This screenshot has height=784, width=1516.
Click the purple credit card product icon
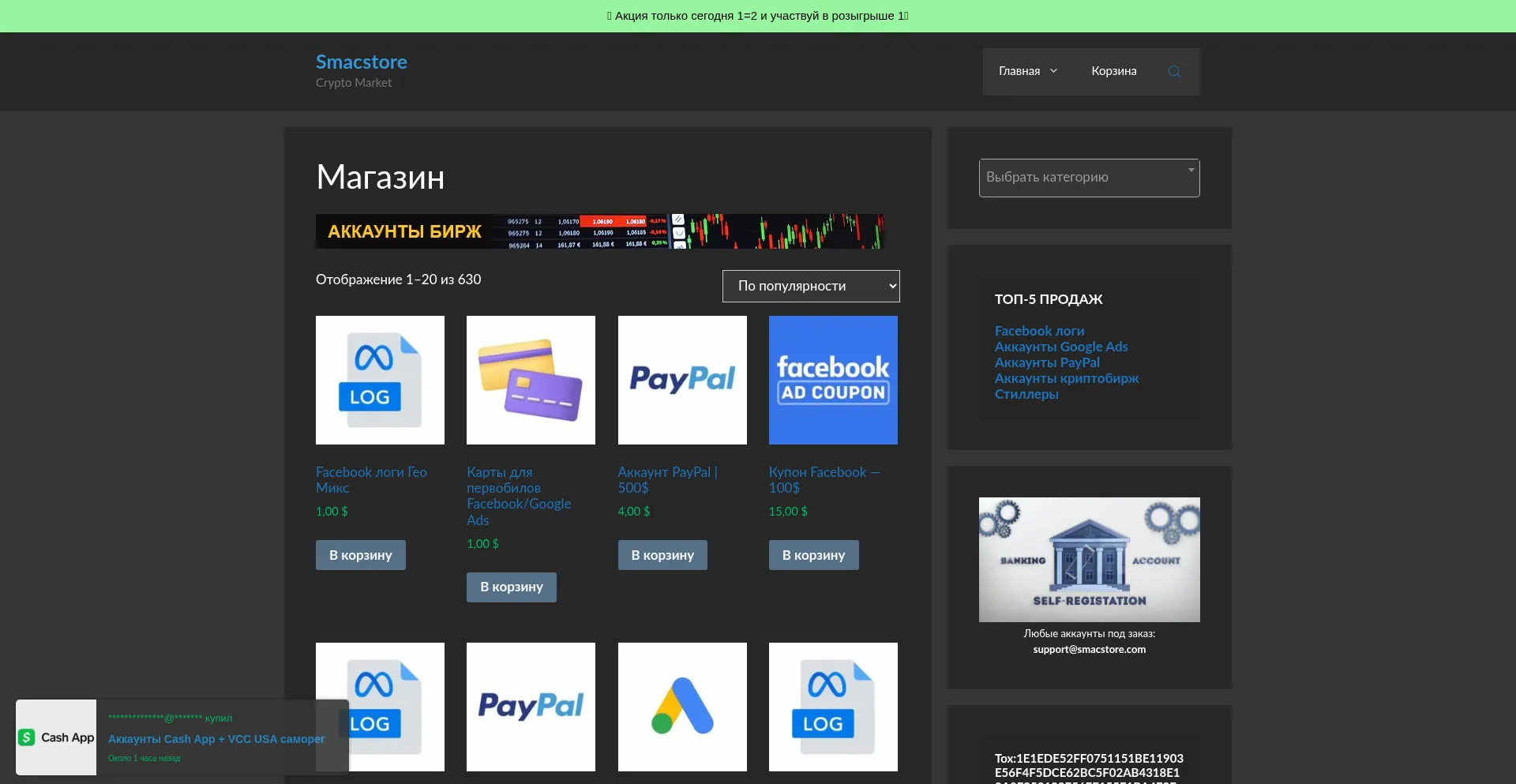[x=531, y=380]
